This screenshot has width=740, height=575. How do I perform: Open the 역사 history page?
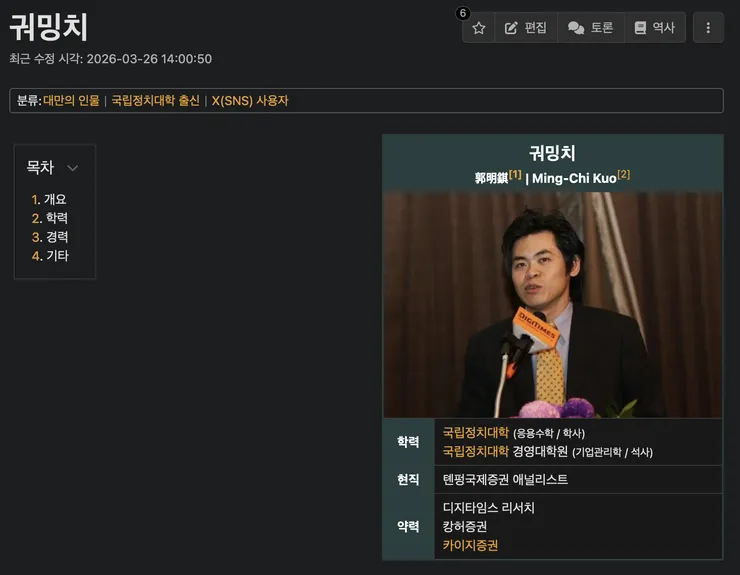click(655, 28)
